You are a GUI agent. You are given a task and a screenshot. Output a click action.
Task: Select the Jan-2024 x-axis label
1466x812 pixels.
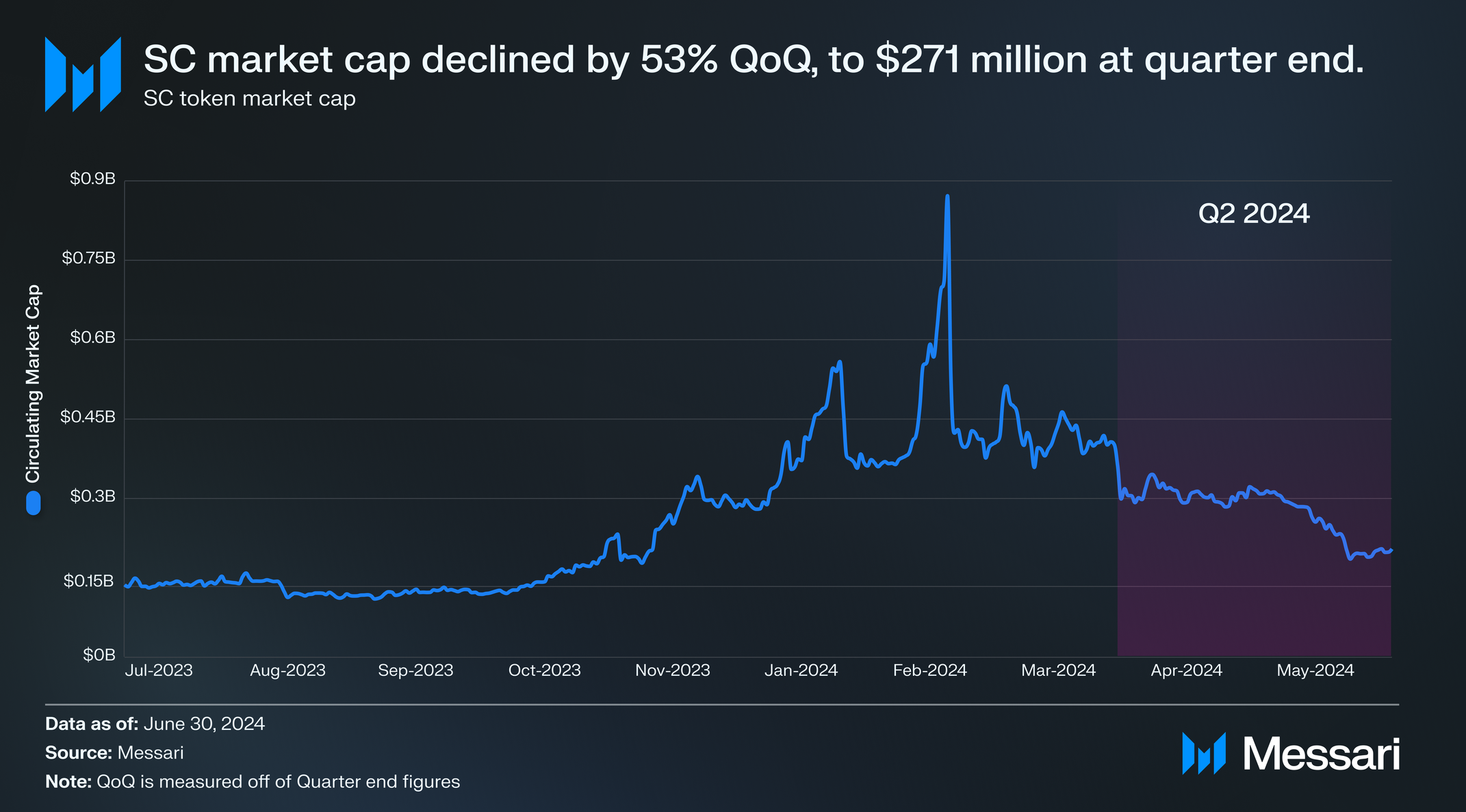pos(801,670)
